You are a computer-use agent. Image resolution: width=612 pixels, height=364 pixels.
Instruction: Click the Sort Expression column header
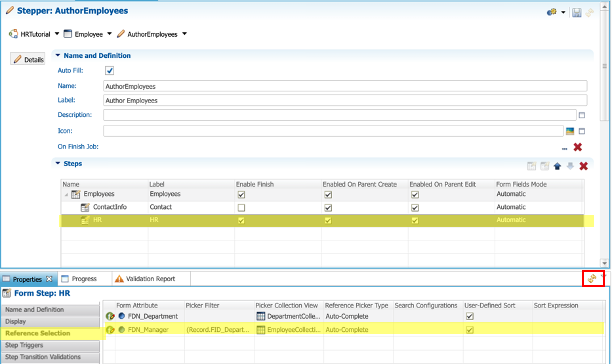pyautogui.click(x=556, y=305)
